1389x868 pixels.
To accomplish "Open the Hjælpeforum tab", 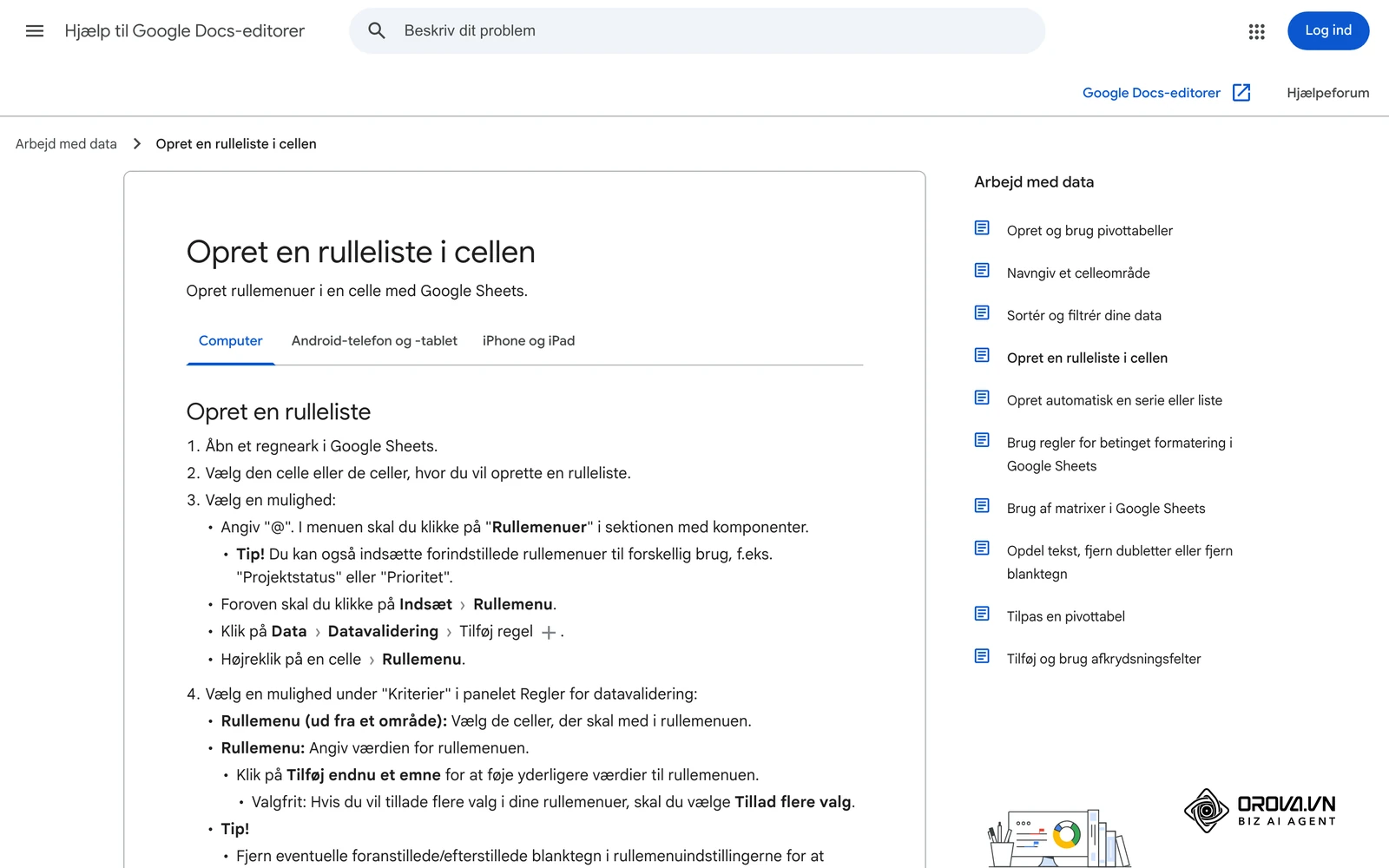I will coord(1327,93).
